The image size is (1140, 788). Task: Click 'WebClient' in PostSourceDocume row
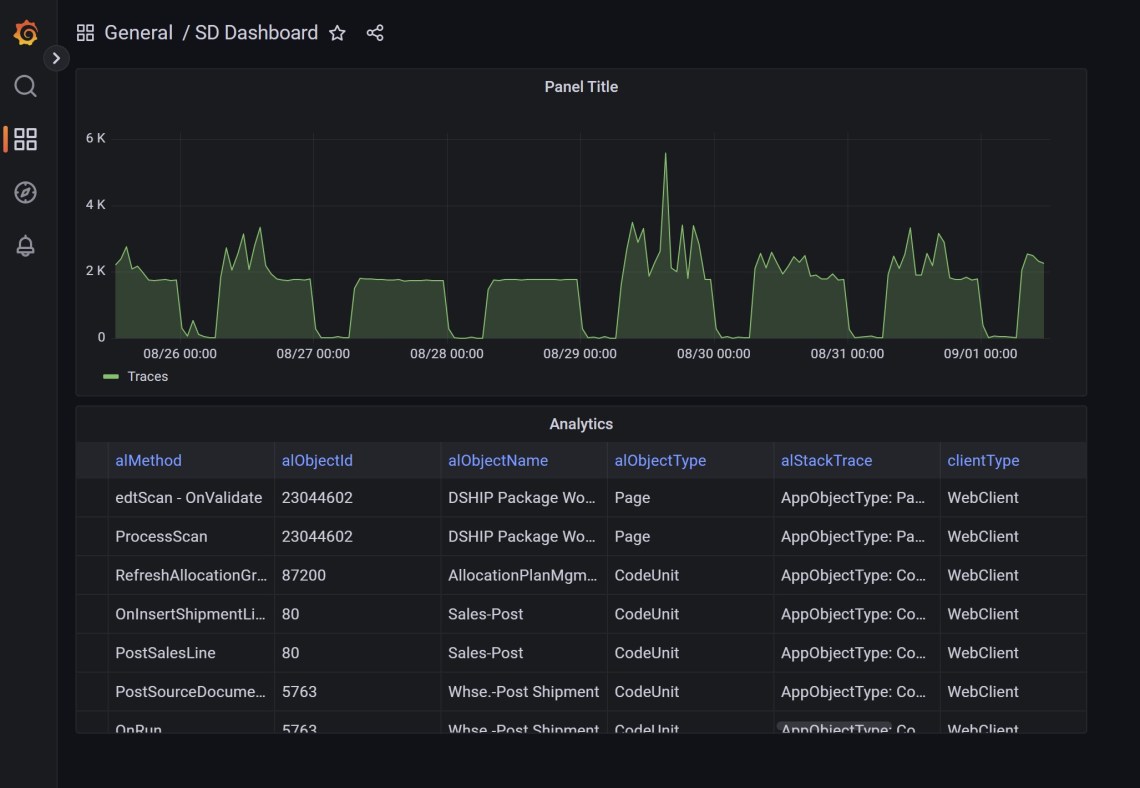(1013, 692)
